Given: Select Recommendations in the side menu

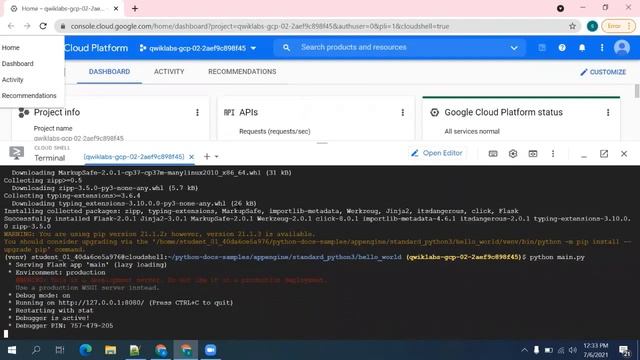Looking at the screenshot, I should [29, 96].
